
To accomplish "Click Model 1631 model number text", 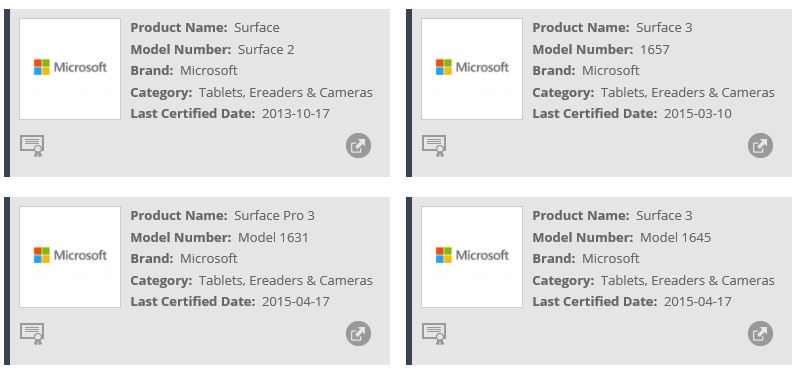I will tap(273, 238).
